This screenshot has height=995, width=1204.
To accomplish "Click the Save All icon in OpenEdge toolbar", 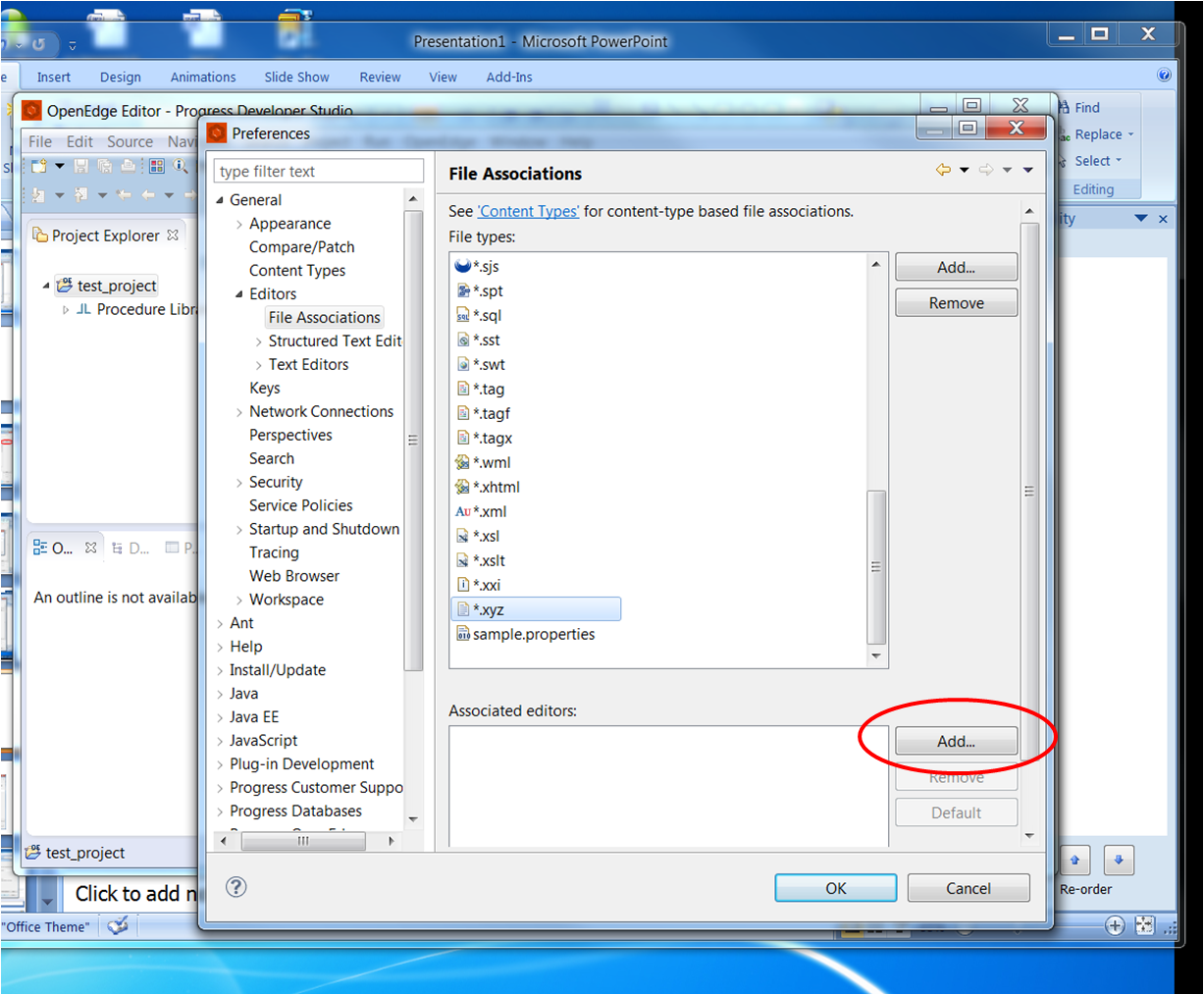I will click(x=104, y=166).
